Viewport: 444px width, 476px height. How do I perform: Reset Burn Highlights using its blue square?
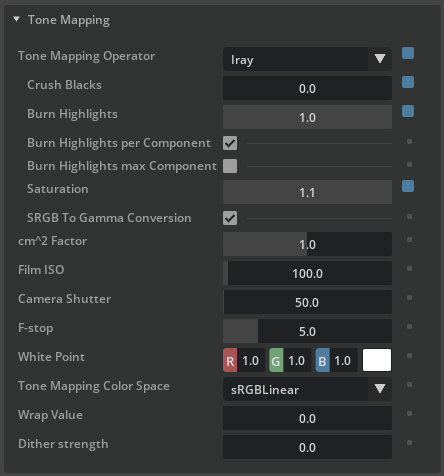pyautogui.click(x=408, y=111)
